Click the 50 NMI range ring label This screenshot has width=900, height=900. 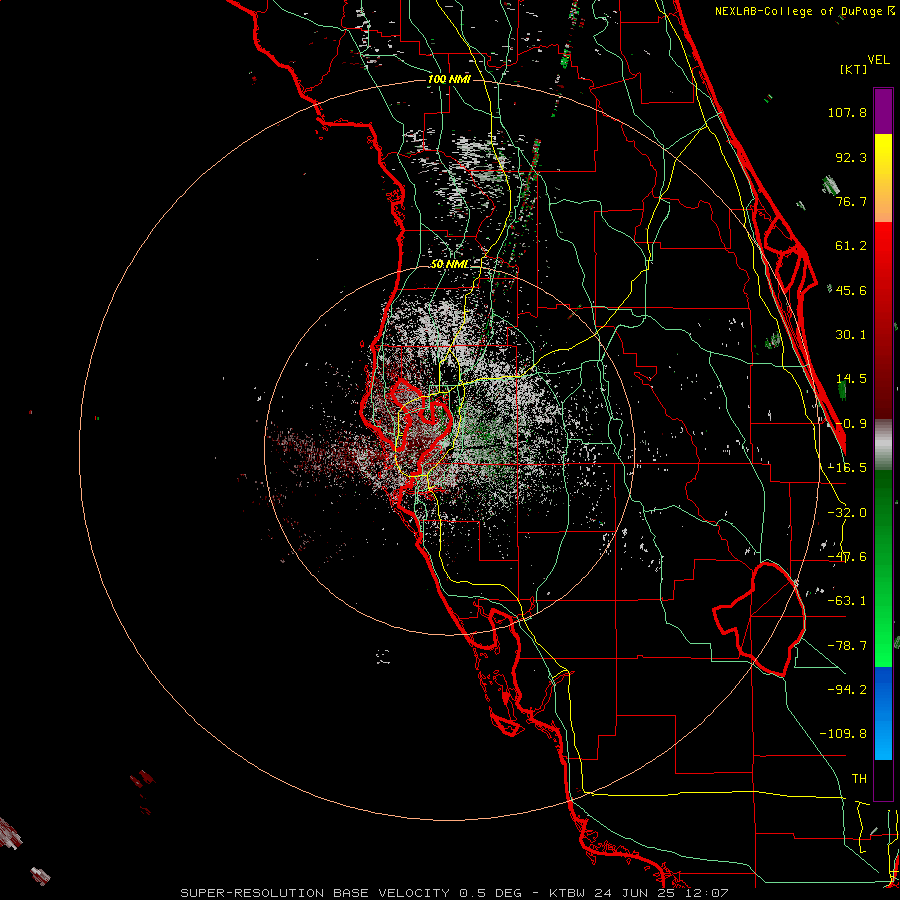point(450,264)
